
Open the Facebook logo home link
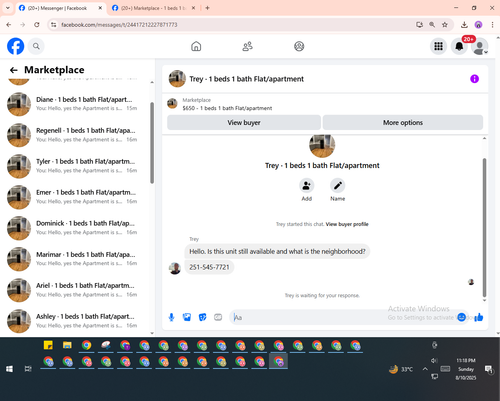pos(16,46)
